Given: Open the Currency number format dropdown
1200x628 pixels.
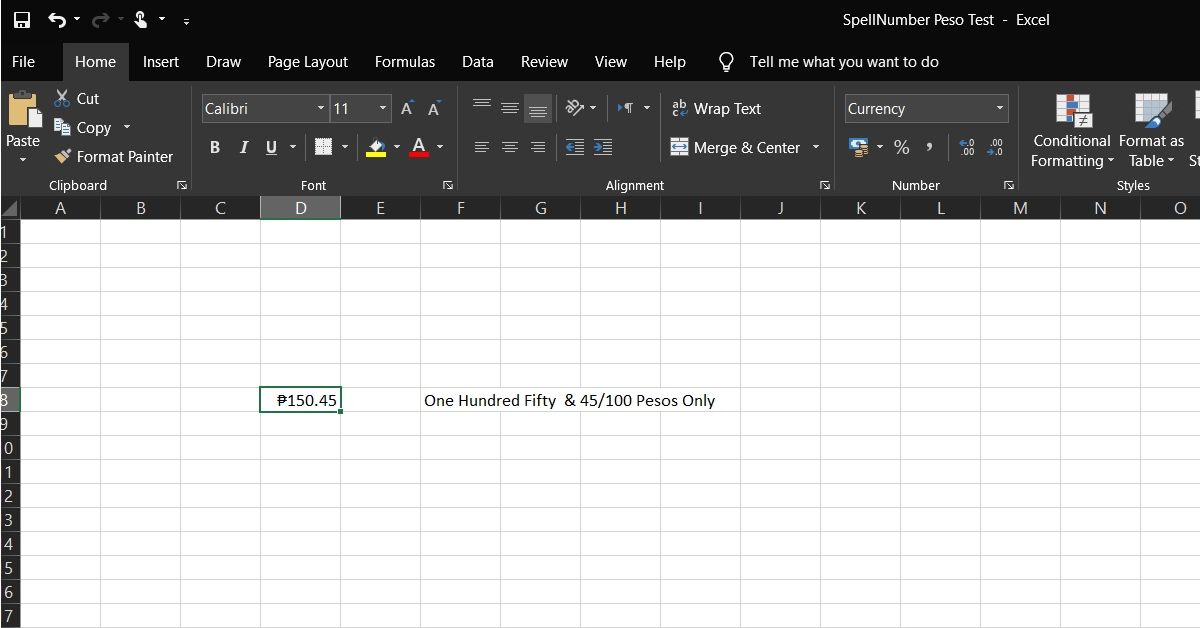Looking at the screenshot, I should click(x=1000, y=108).
